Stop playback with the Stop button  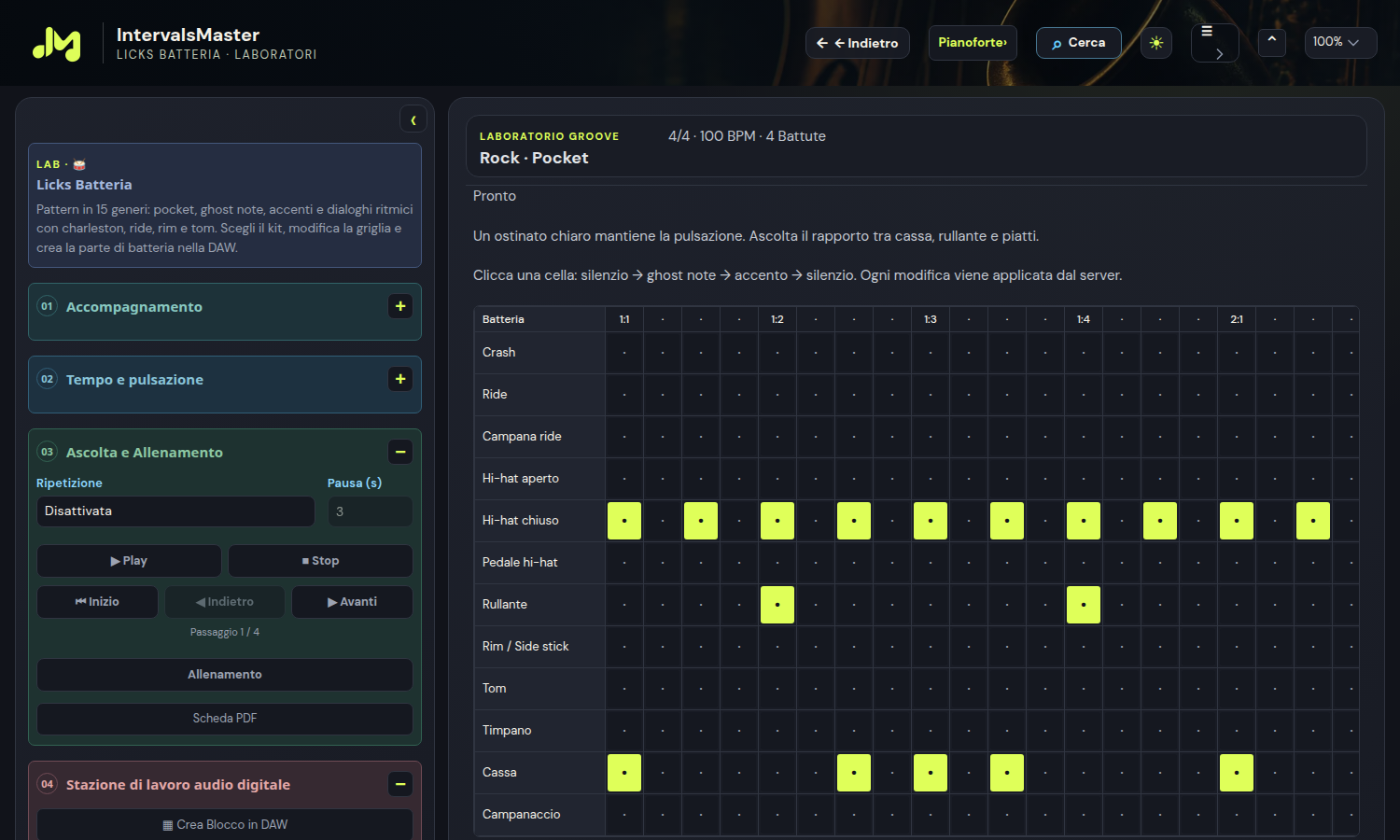tap(320, 561)
